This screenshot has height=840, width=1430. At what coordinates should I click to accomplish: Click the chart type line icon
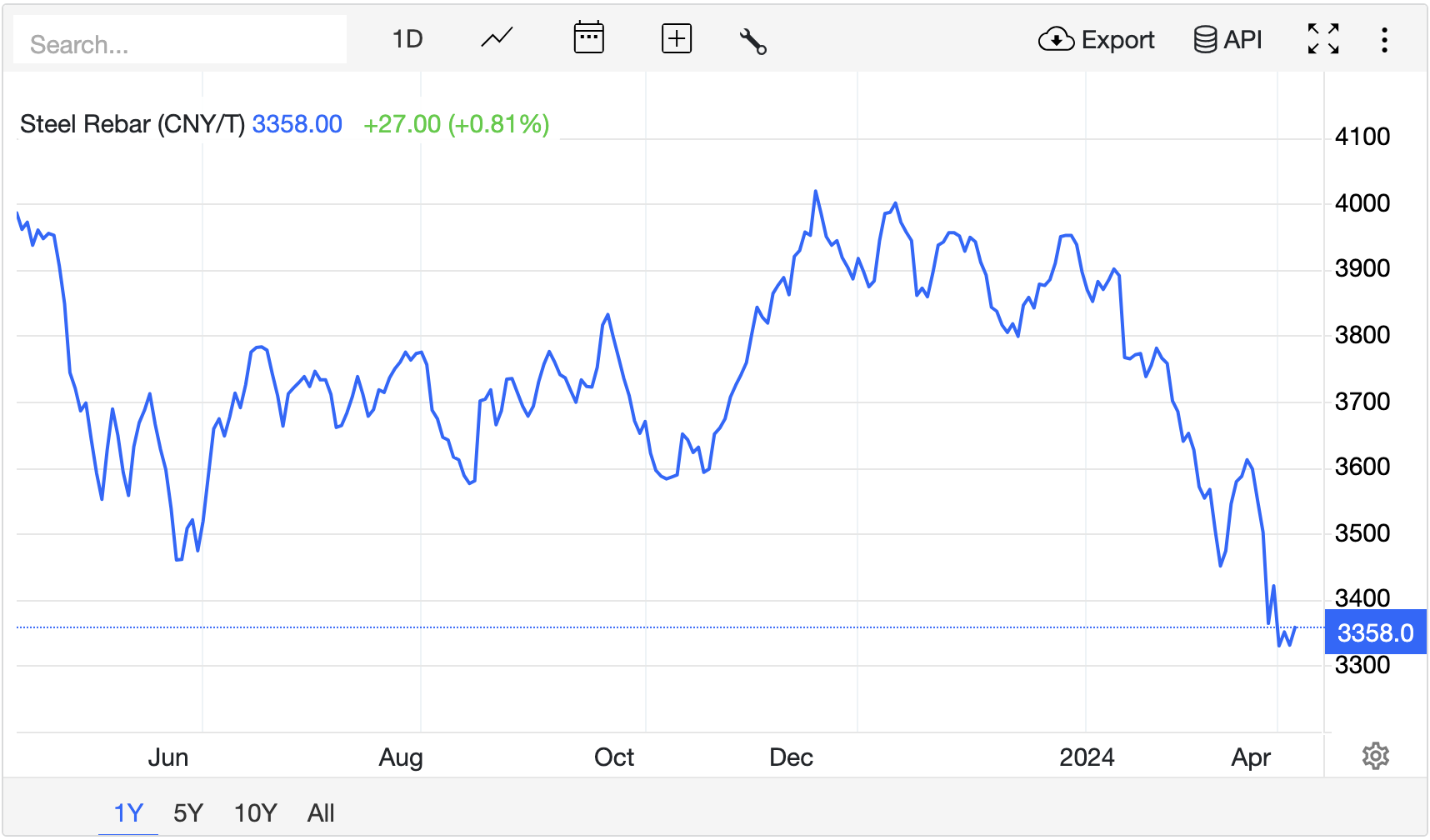(497, 38)
